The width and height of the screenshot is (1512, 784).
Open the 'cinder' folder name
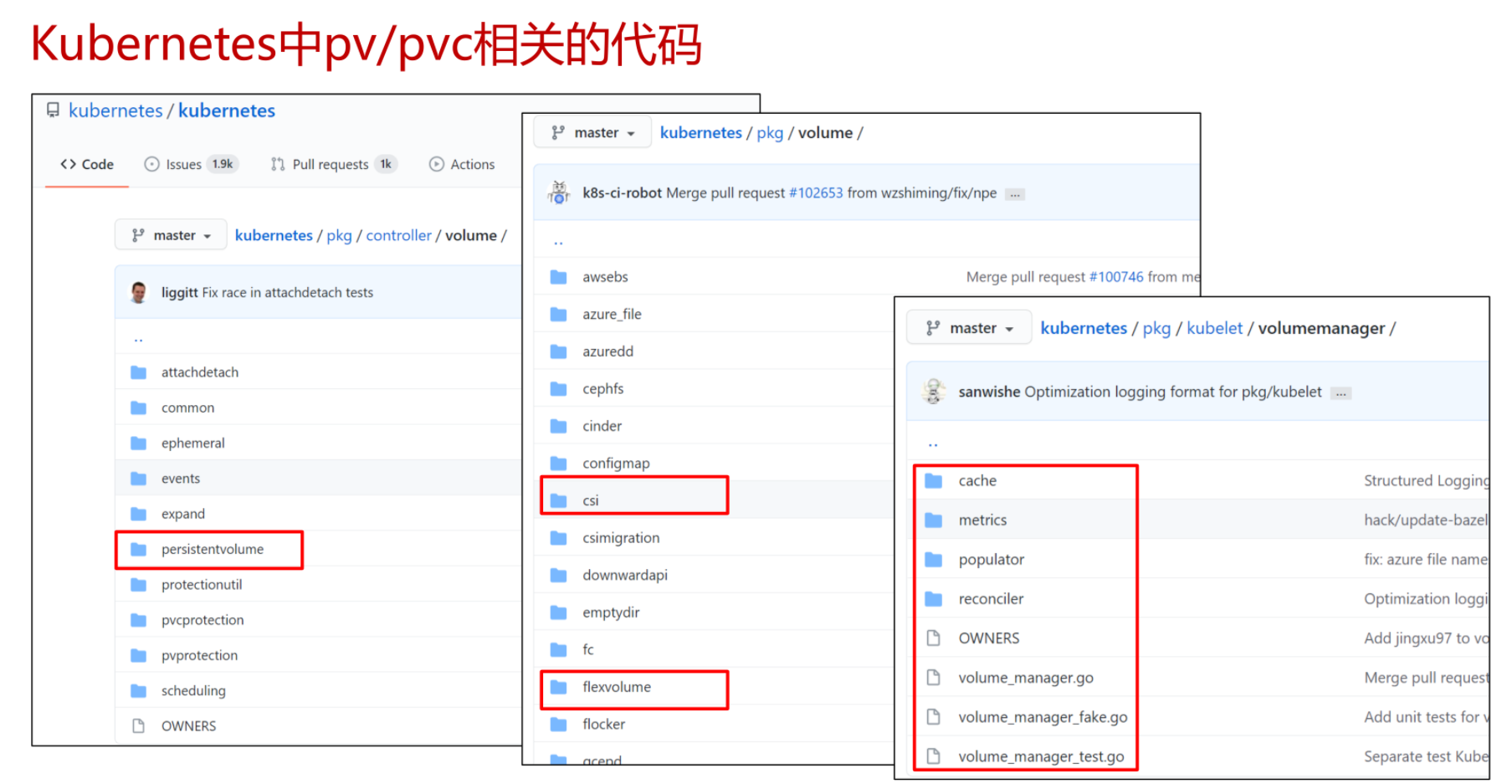[x=602, y=426]
